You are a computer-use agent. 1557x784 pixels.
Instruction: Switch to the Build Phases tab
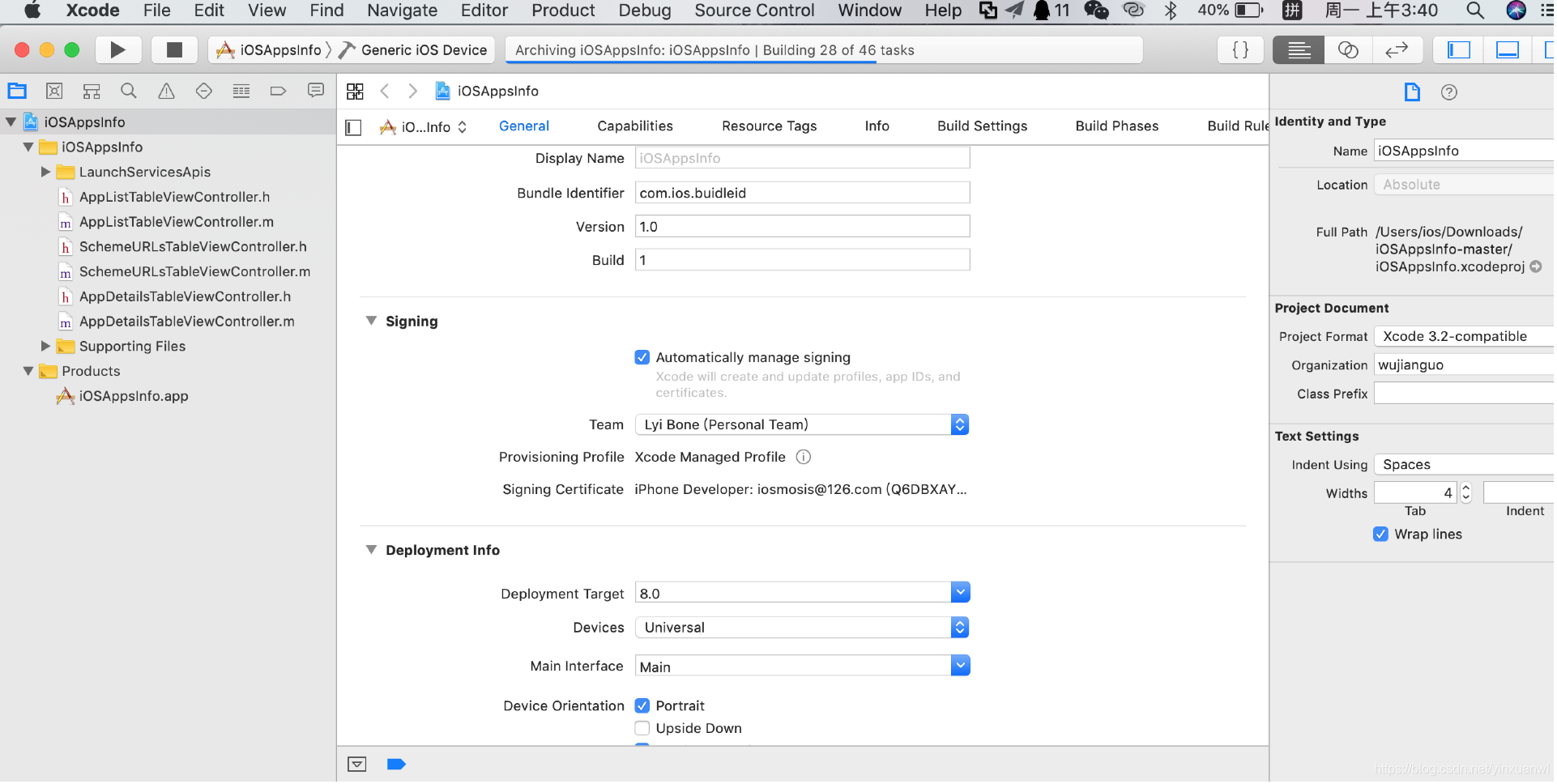click(1116, 126)
